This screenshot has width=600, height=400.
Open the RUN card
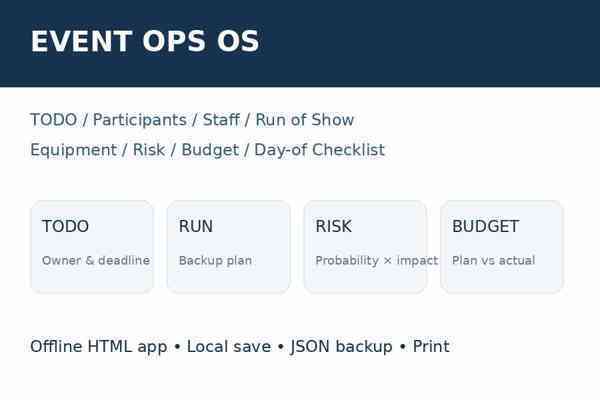click(x=228, y=247)
